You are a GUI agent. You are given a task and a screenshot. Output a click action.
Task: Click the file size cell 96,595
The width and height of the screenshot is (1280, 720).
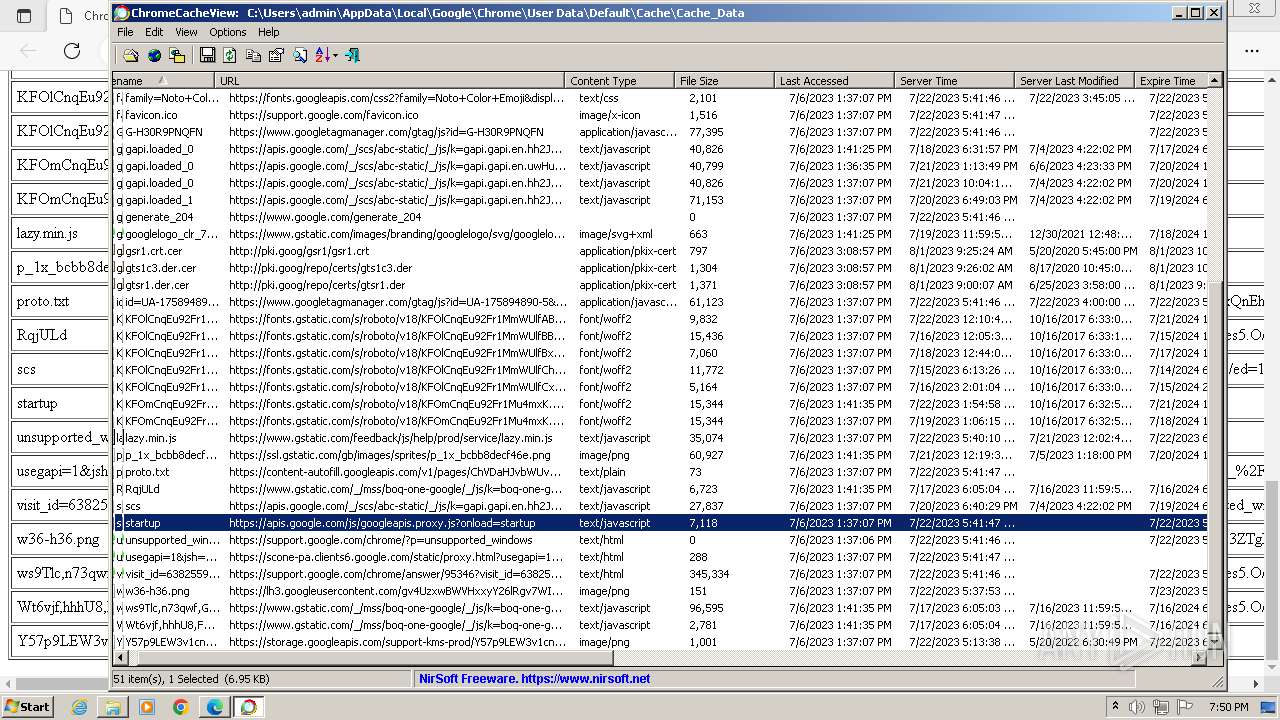[706, 608]
